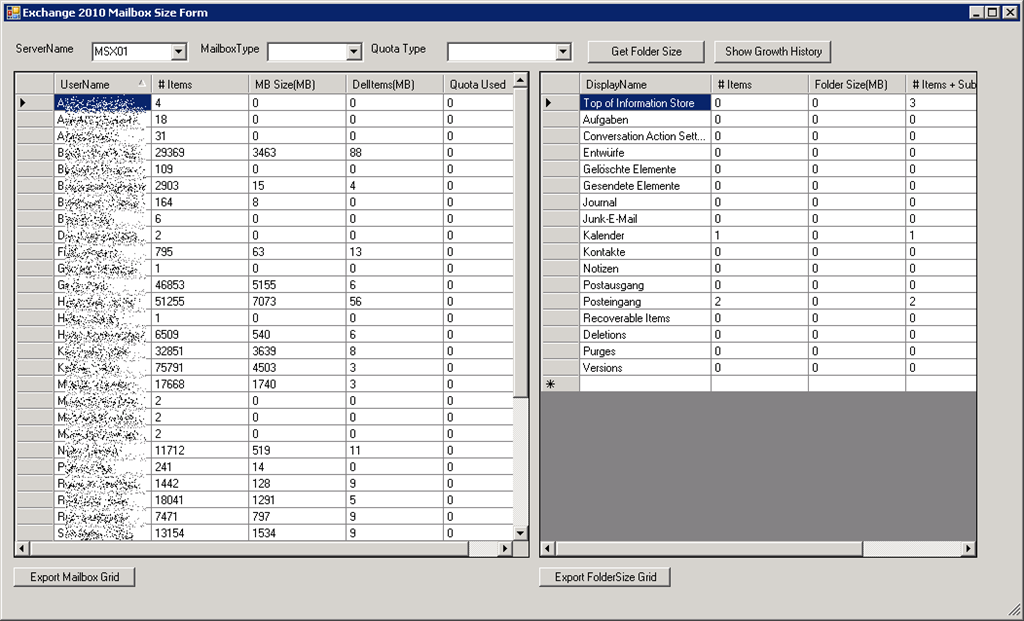Click the sort arrow on UserName column
The height and width of the screenshot is (621, 1024).
[142, 84]
